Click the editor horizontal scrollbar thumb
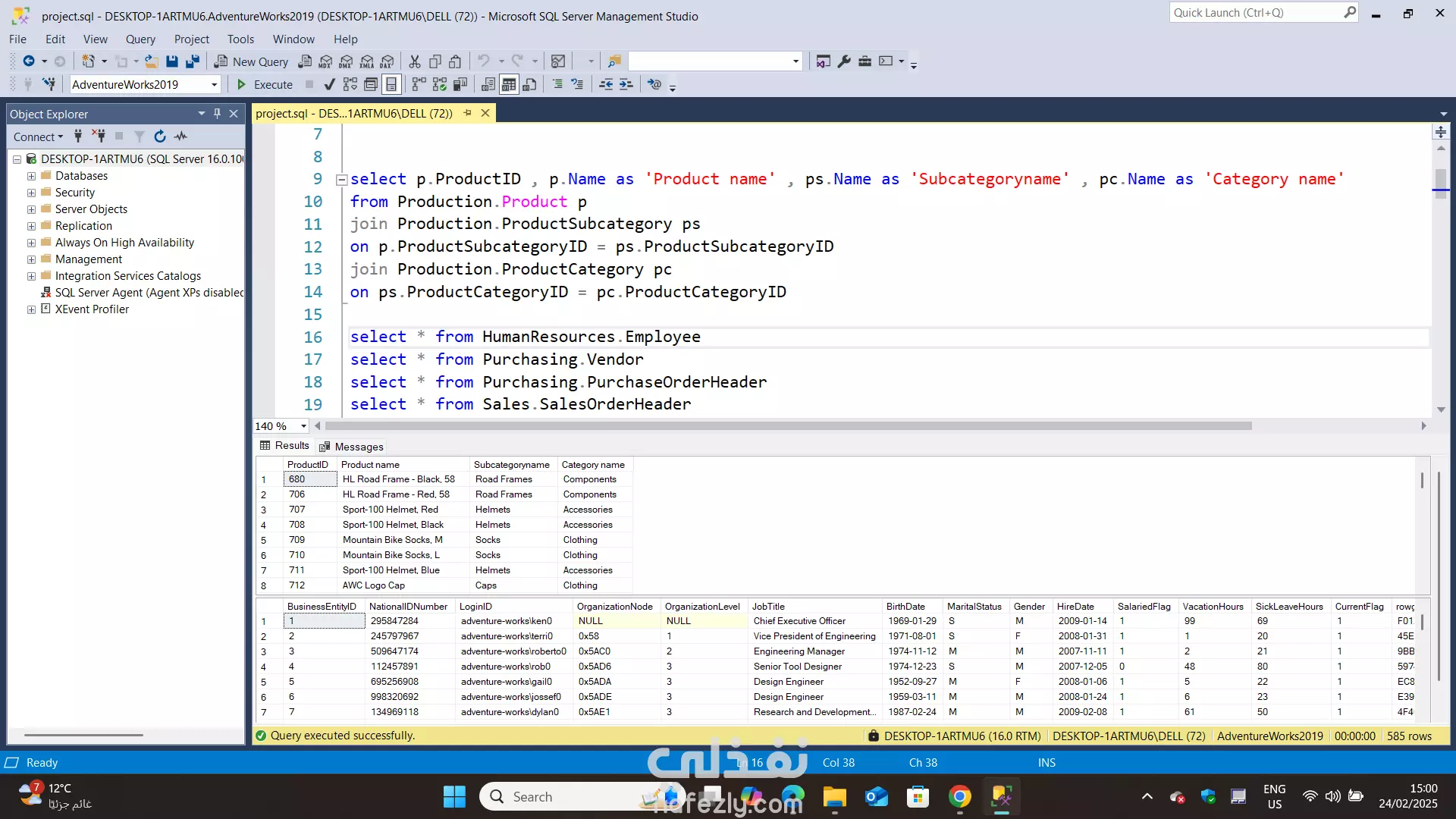Viewport: 1456px width, 819px height. 789,426
